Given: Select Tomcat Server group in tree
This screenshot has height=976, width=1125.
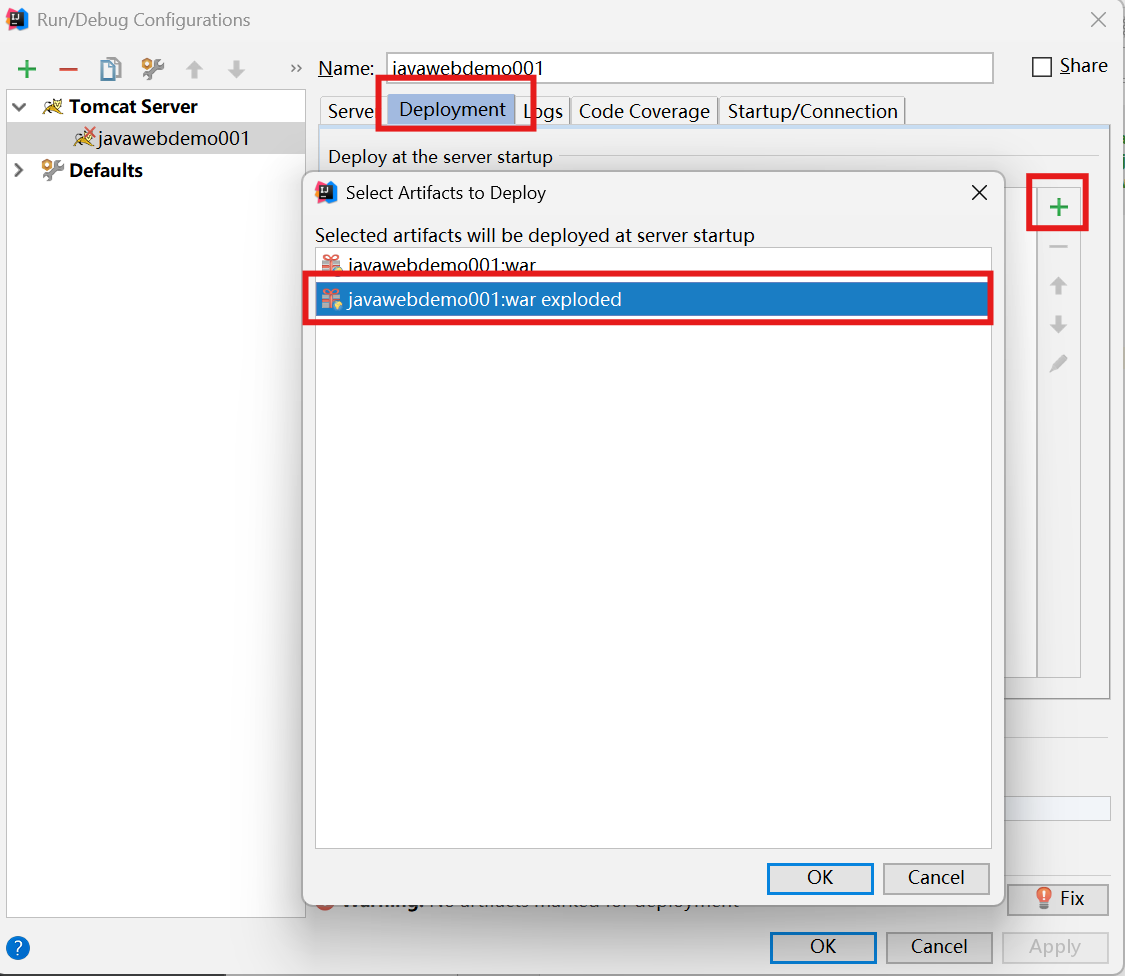Looking at the screenshot, I should pos(133,107).
